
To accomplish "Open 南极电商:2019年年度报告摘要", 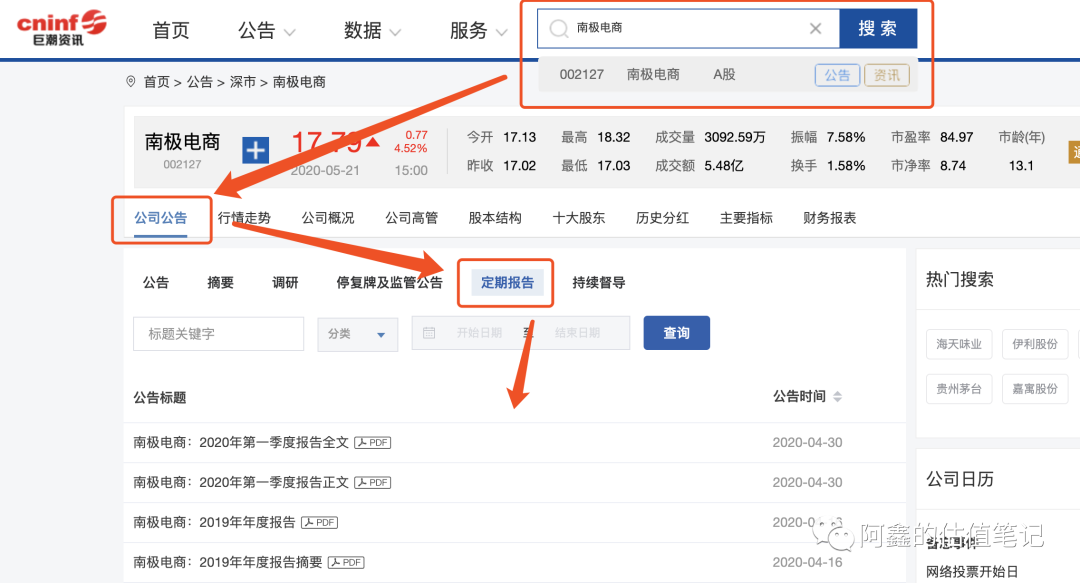I will click(228, 562).
